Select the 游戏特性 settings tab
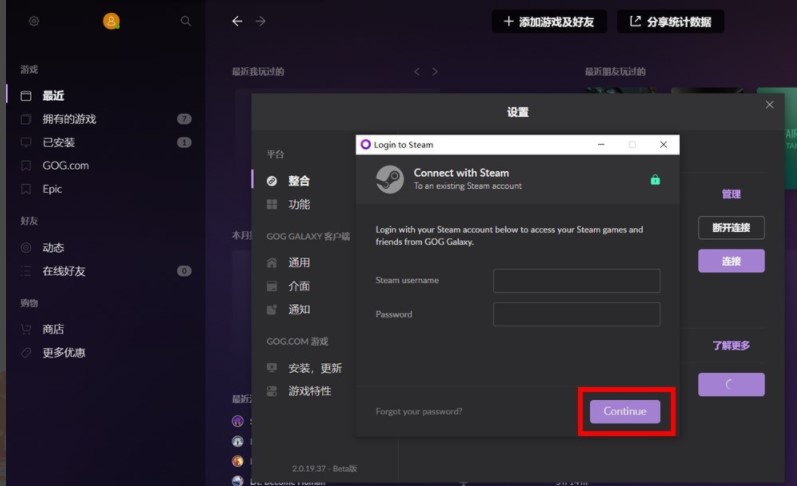 [x=310, y=391]
